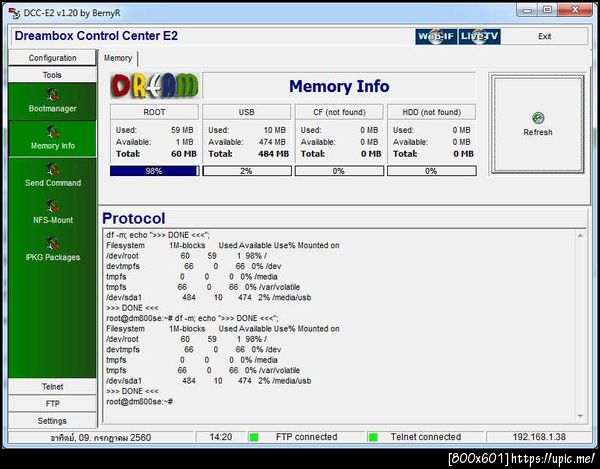The width and height of the screenshot is (600, 469).
Task: Click USB total '484 MB' value
Action: click(274, 154)
